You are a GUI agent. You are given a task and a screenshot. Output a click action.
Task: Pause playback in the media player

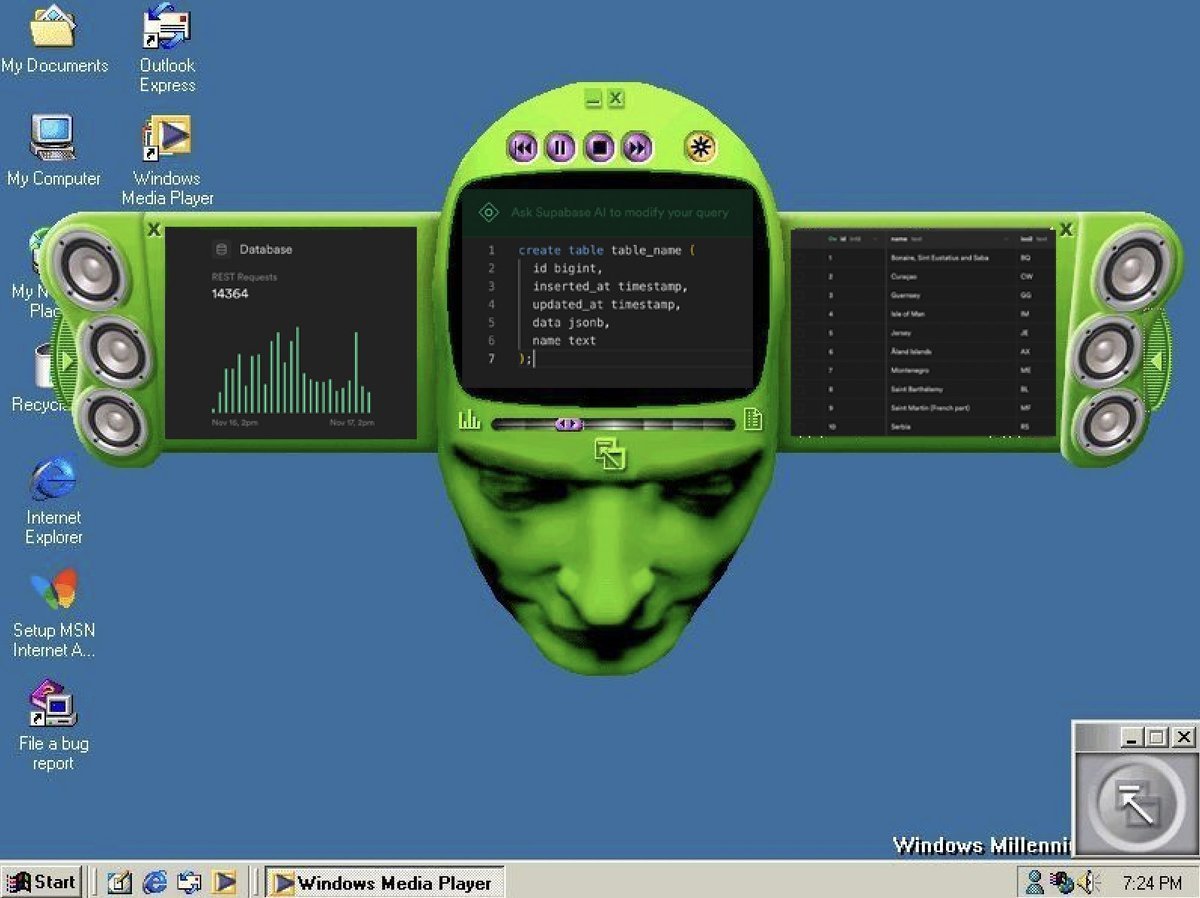click(x=560, y=148)
